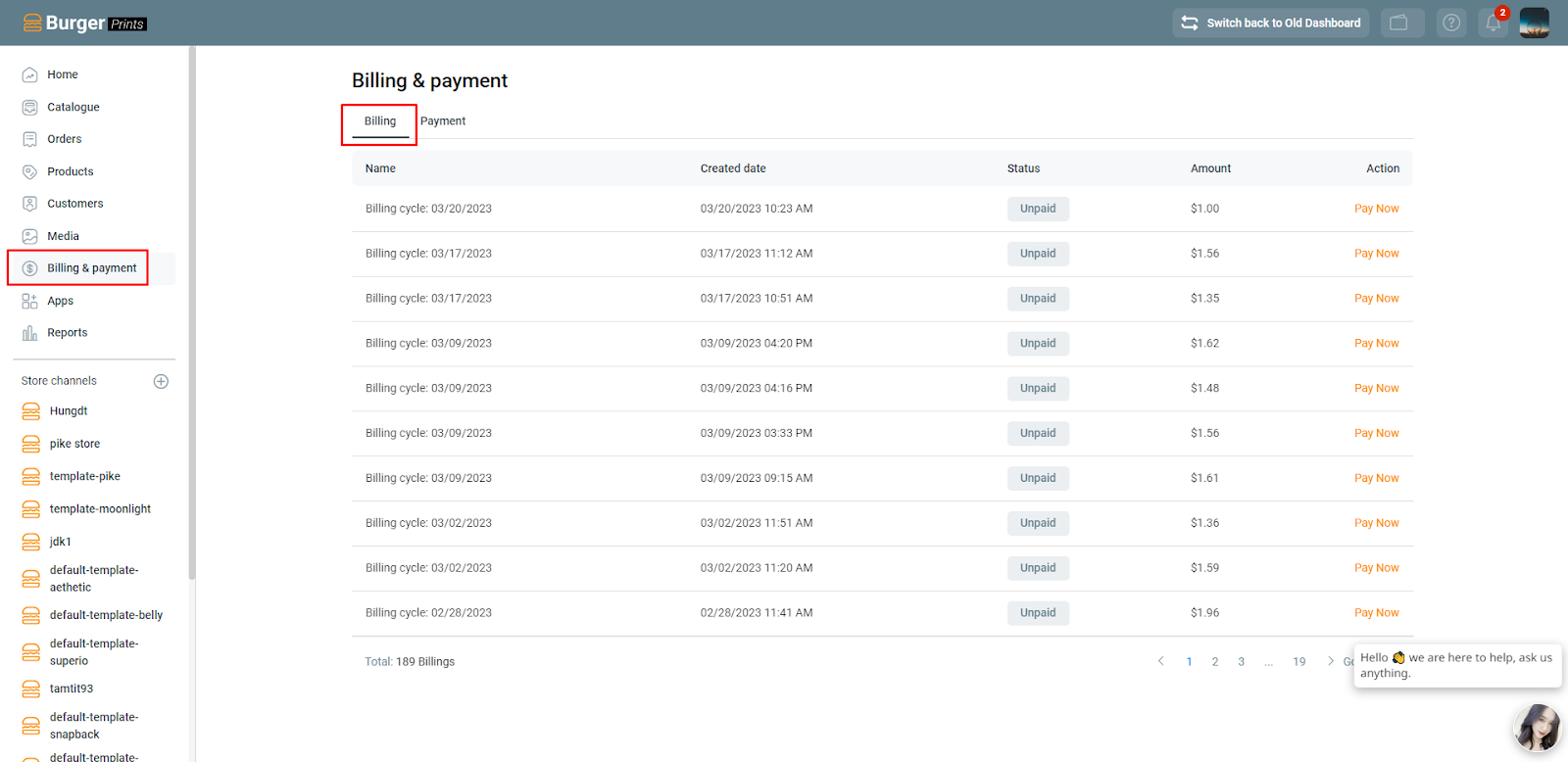Switch to the Billing tab
1568x762 pixels.
[x=380, y=121]
